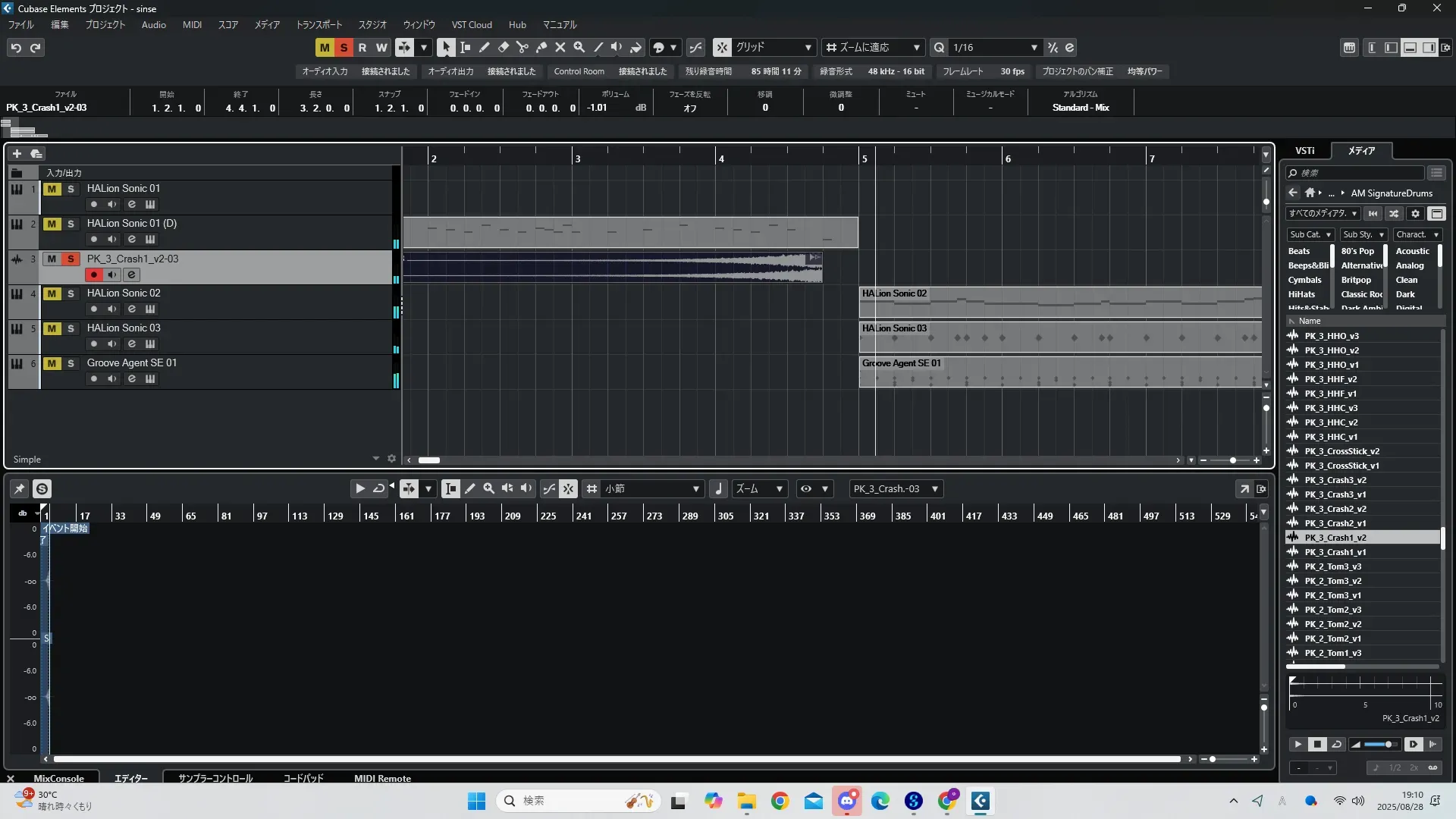1456x819 pixels.
Task: Open the グリッド snap type dropdown
Action: point(808,47)
